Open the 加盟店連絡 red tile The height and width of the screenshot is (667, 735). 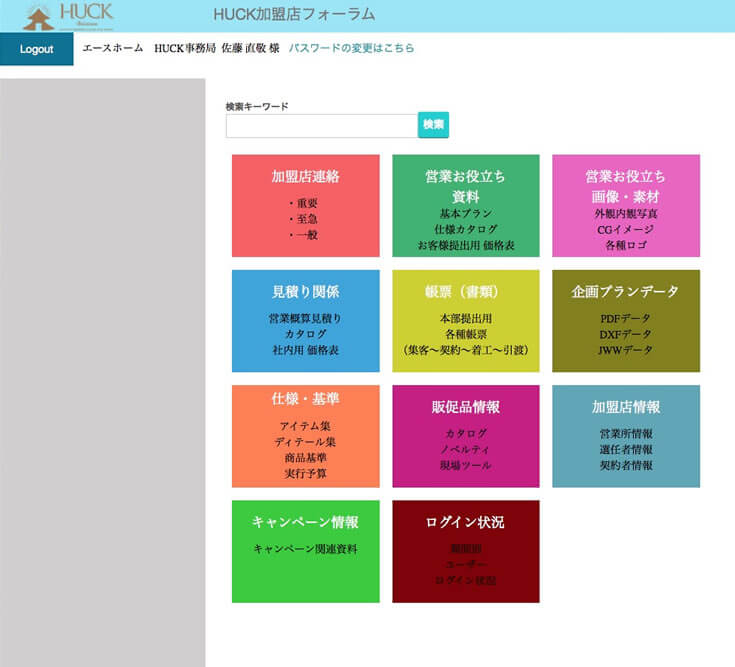[306, 206]
